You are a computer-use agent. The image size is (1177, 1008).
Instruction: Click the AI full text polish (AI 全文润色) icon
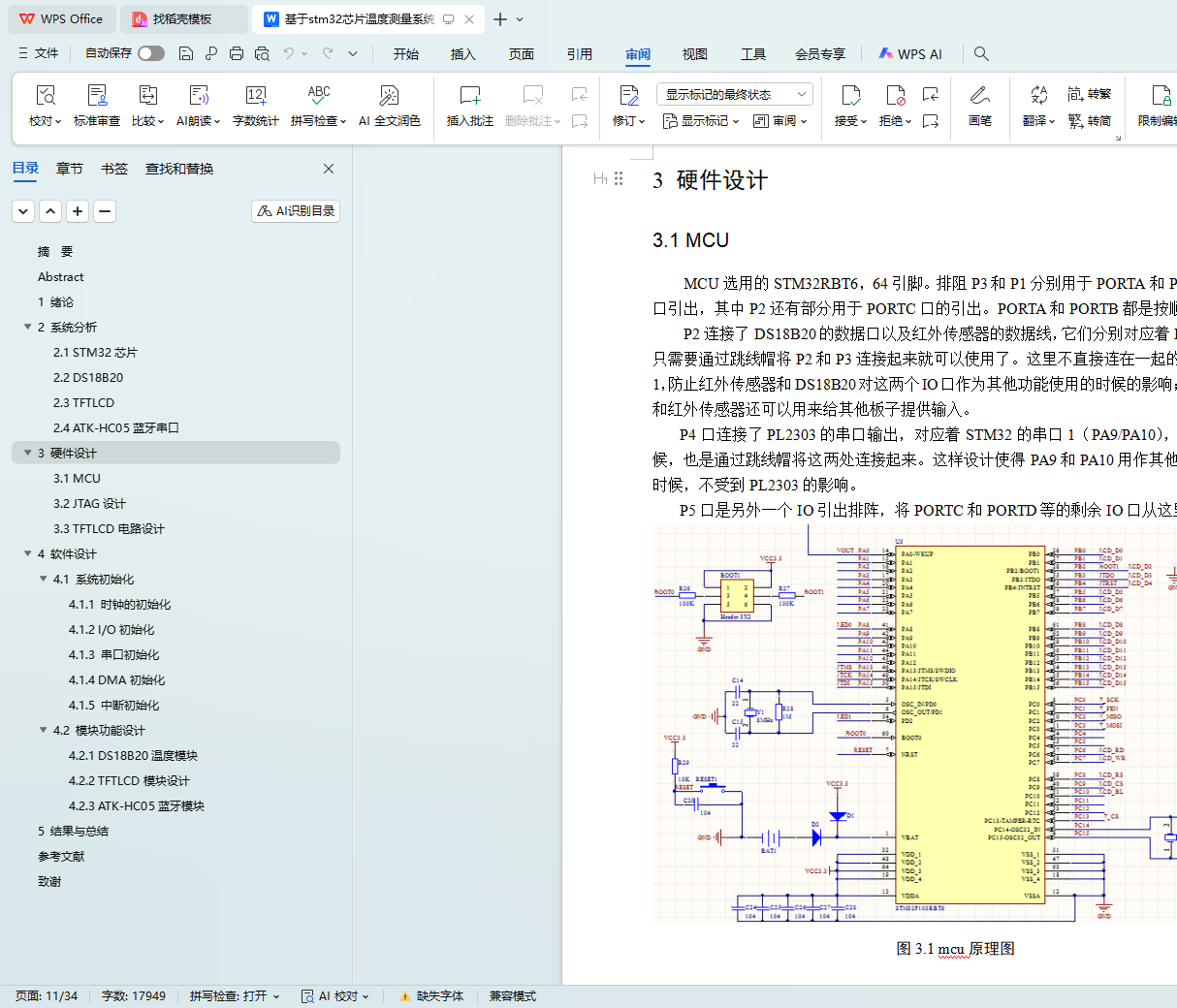click(389, 96)
